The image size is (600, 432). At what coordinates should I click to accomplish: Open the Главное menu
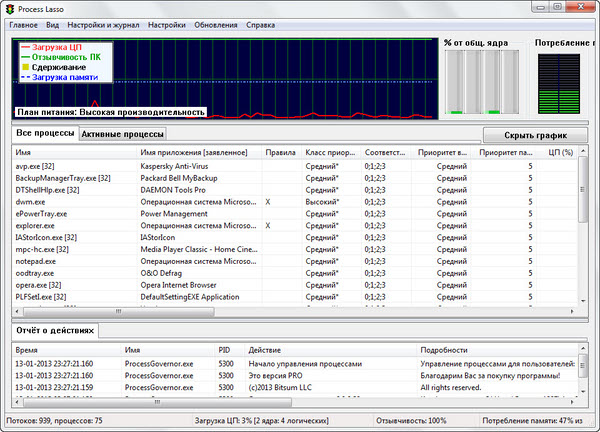pyautogui.click(x=23, y=23)
